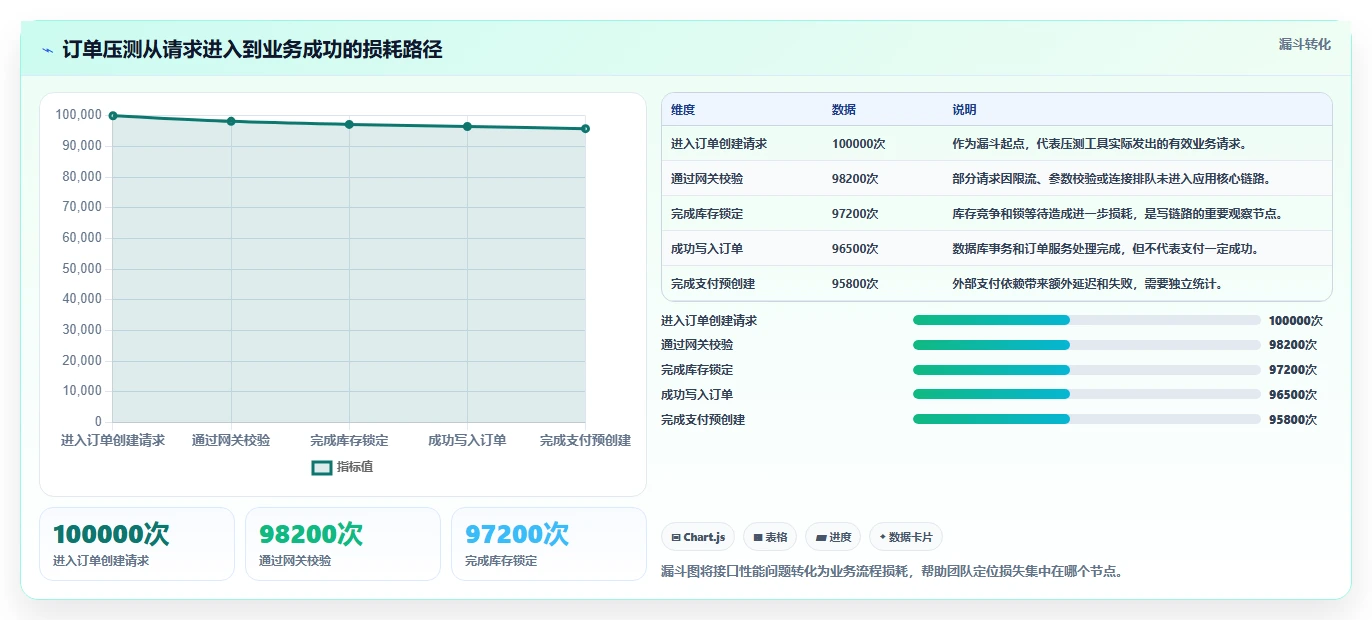The height and width of the screenshot is (620, 1372).
Task: Click the 成功写入订单 x-axis label on chart
Action: point(467,440)
